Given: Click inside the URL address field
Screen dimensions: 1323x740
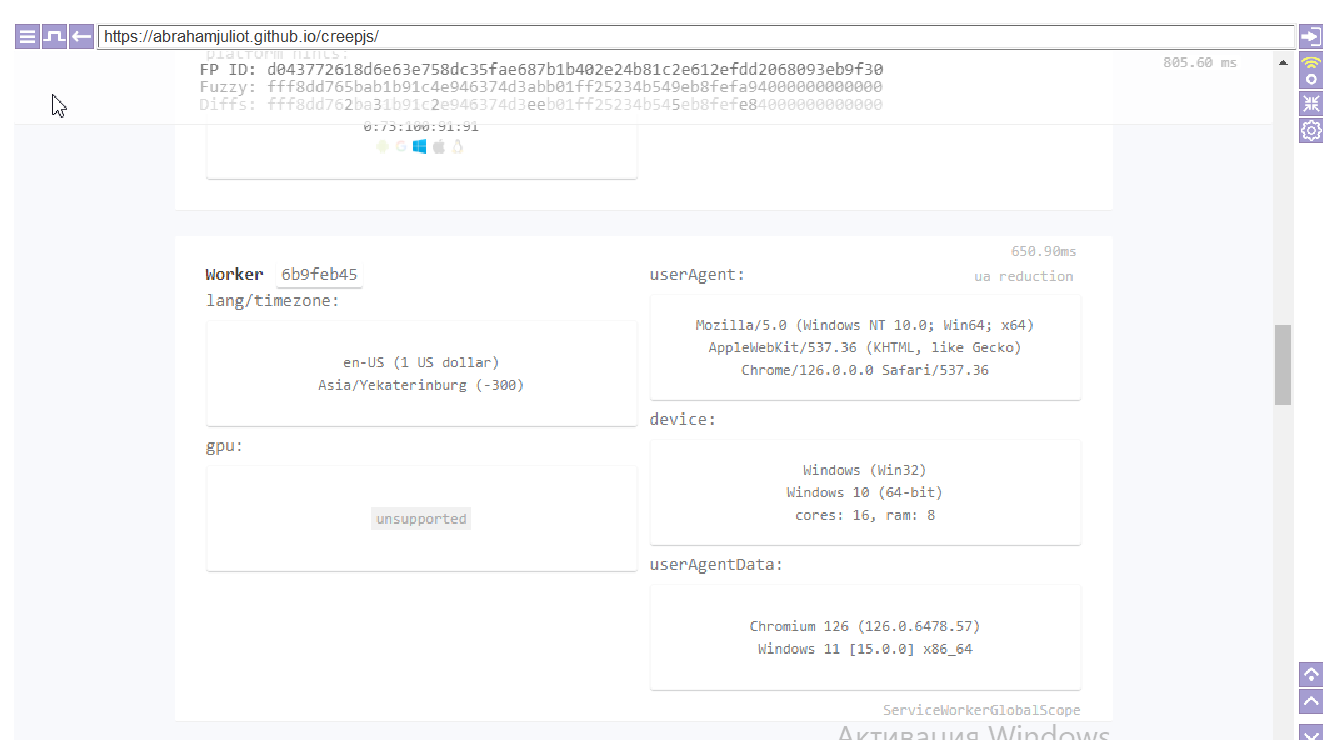Looking at the screenshot, I should pyautogui.click(x=696, y=37).
